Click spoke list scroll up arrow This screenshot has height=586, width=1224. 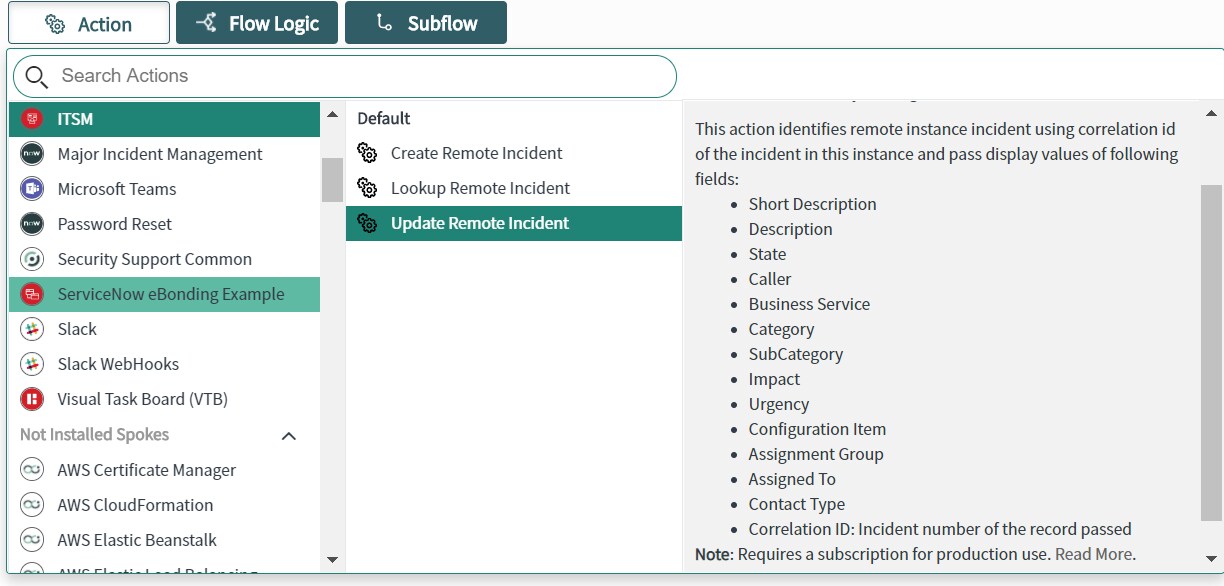[333, 115]
